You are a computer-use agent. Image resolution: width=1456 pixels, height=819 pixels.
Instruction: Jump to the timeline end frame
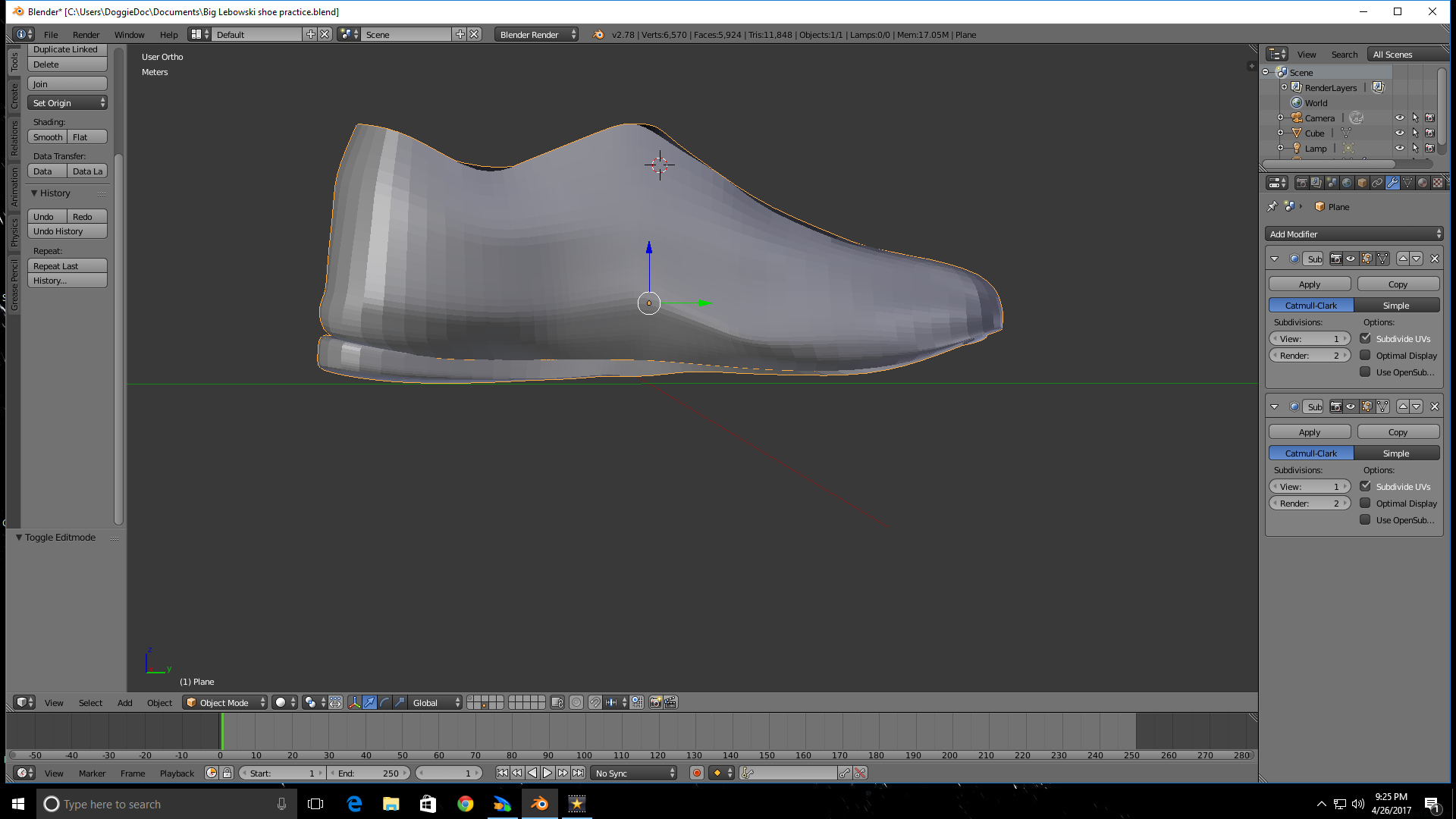coord(579,773)
